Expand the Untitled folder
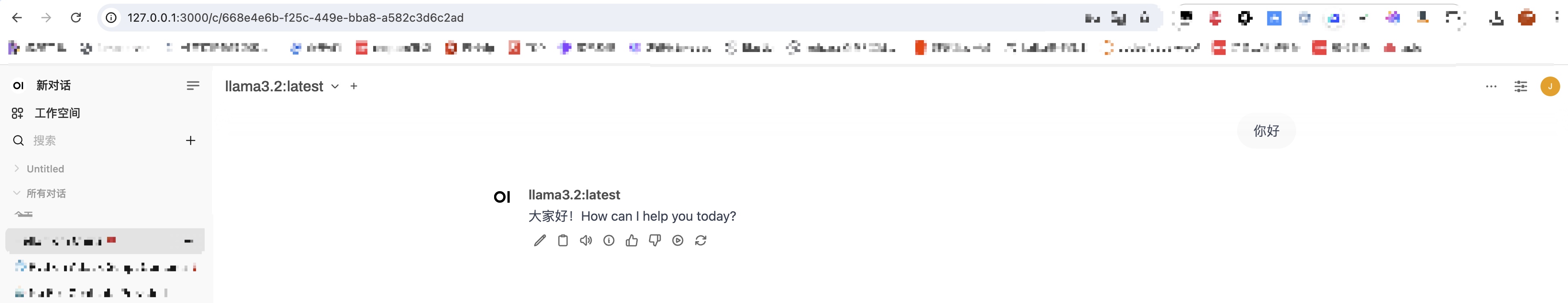 coord(17,169)
